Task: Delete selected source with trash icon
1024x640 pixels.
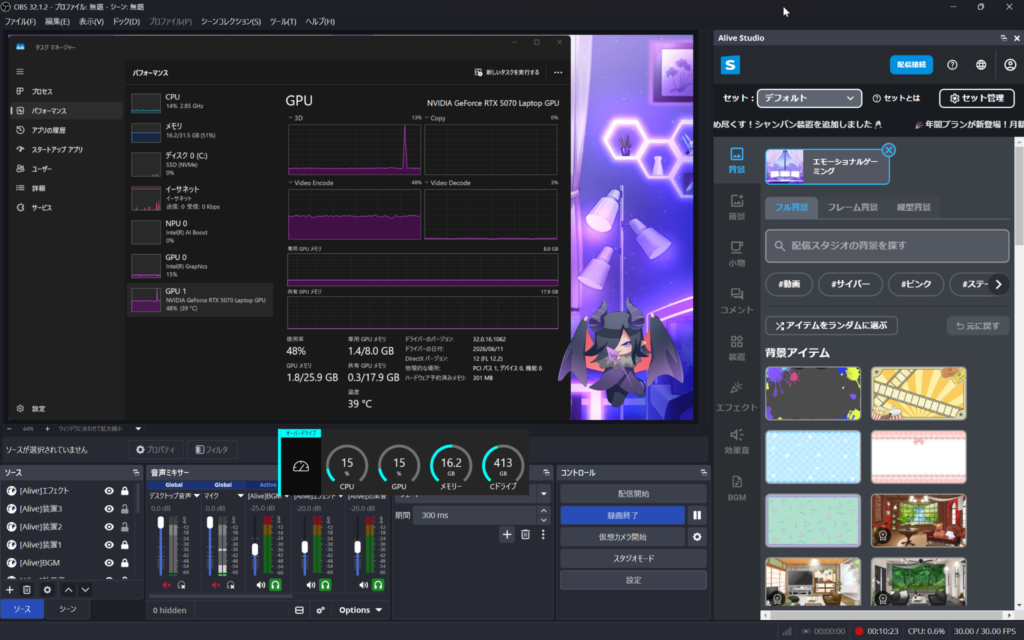Action: 27,590
